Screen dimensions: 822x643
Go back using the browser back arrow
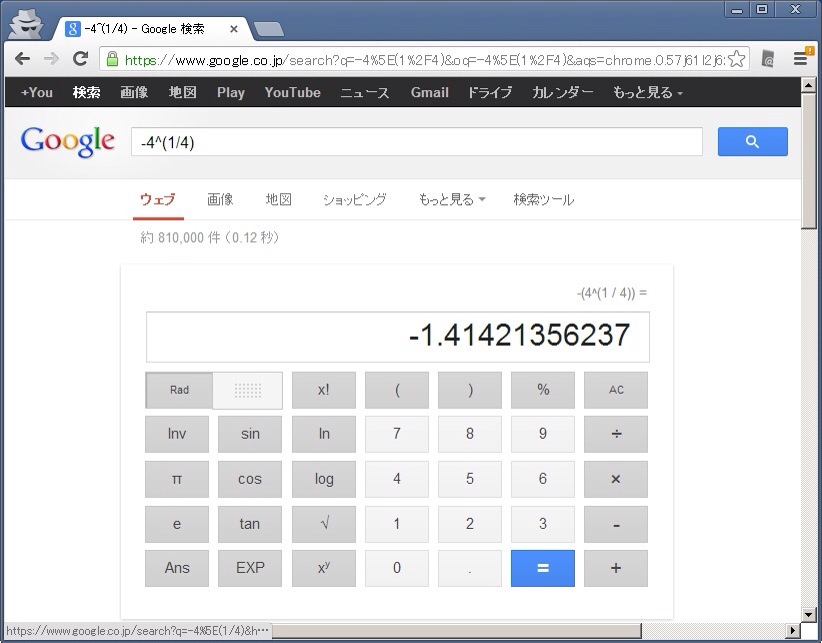point(22,59)
